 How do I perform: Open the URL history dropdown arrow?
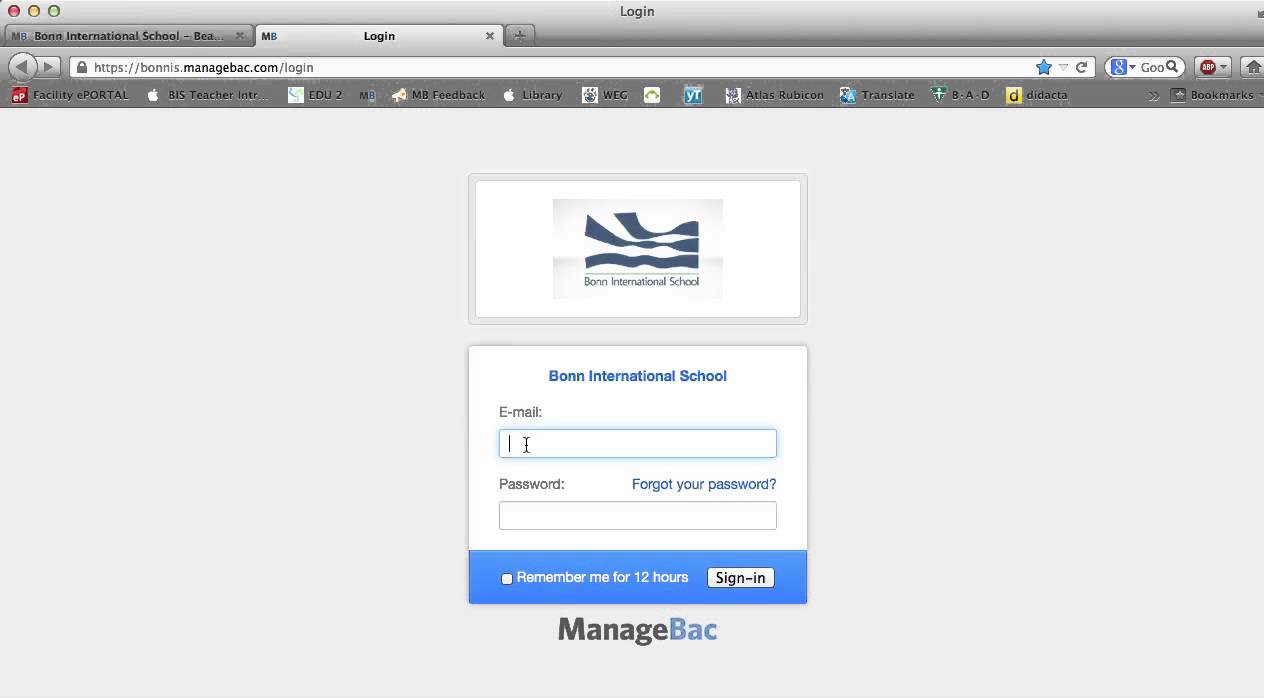pyautogui.click(x=1064, y=67)
